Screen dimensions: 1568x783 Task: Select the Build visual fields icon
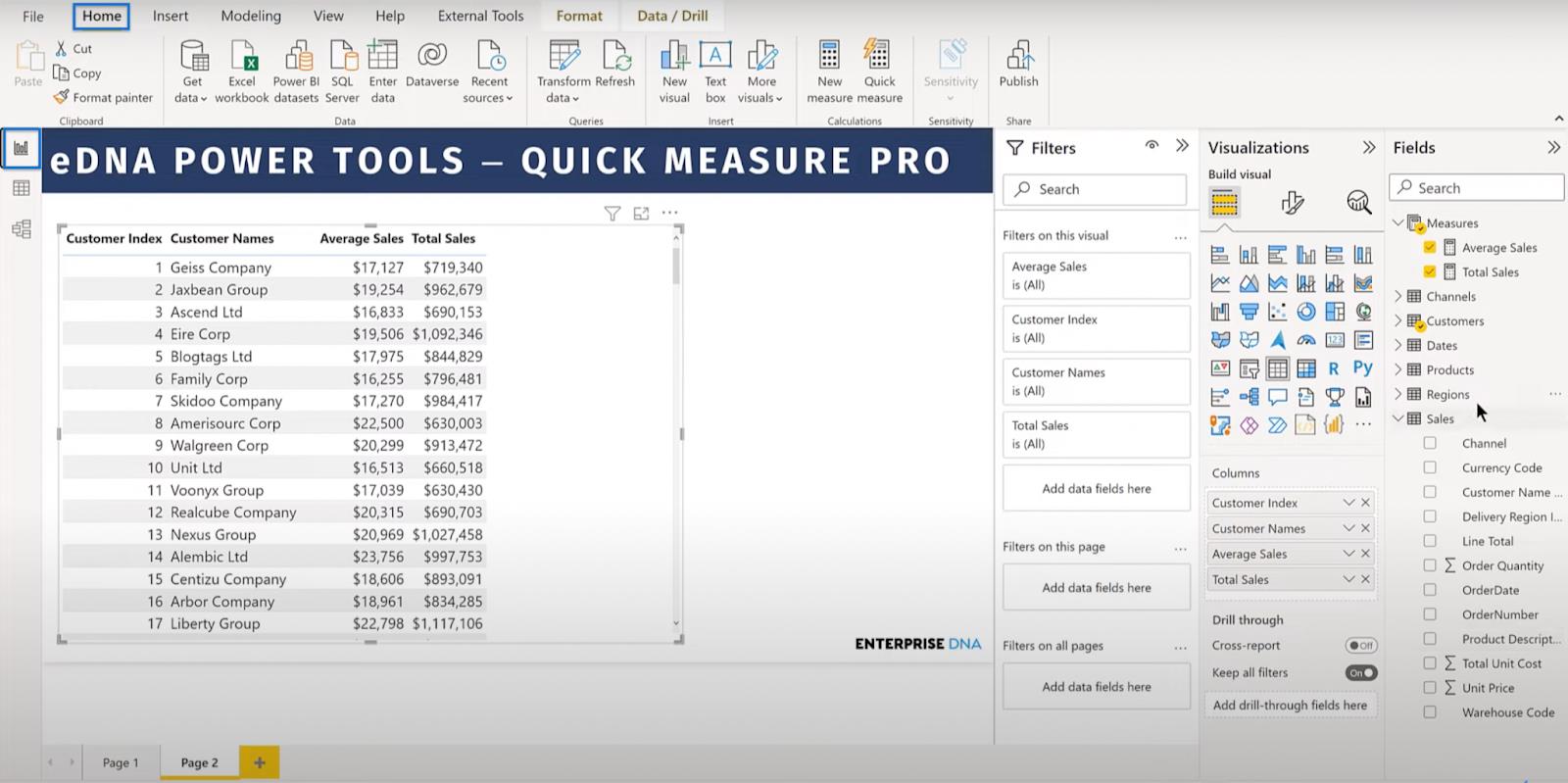point(1224,203)
